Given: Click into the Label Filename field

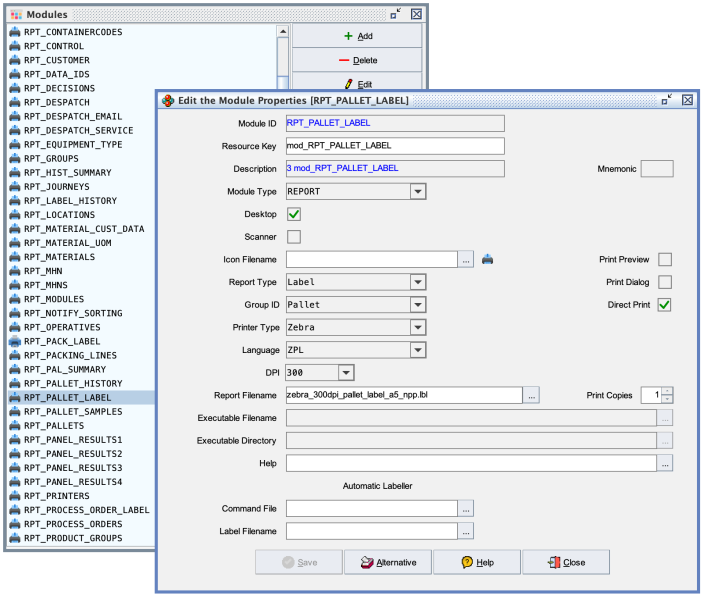Looking at the screenshot, I should point(372,531).
